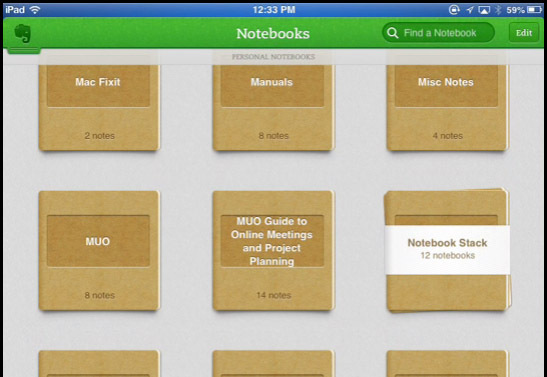
Task: Tap the location services arrow icon
Action: click(x=470, y=10)
